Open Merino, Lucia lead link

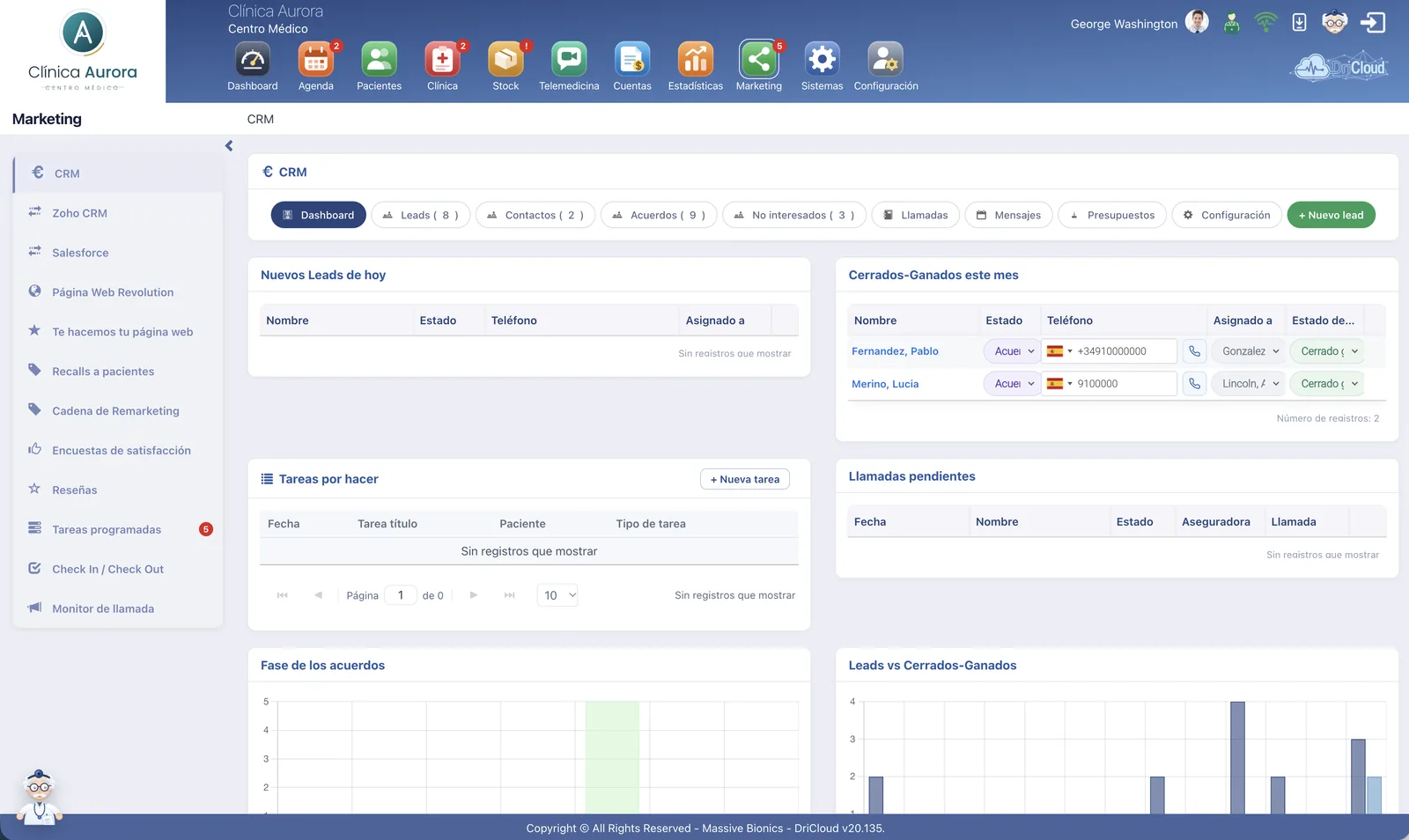click(x=885, y=384)
